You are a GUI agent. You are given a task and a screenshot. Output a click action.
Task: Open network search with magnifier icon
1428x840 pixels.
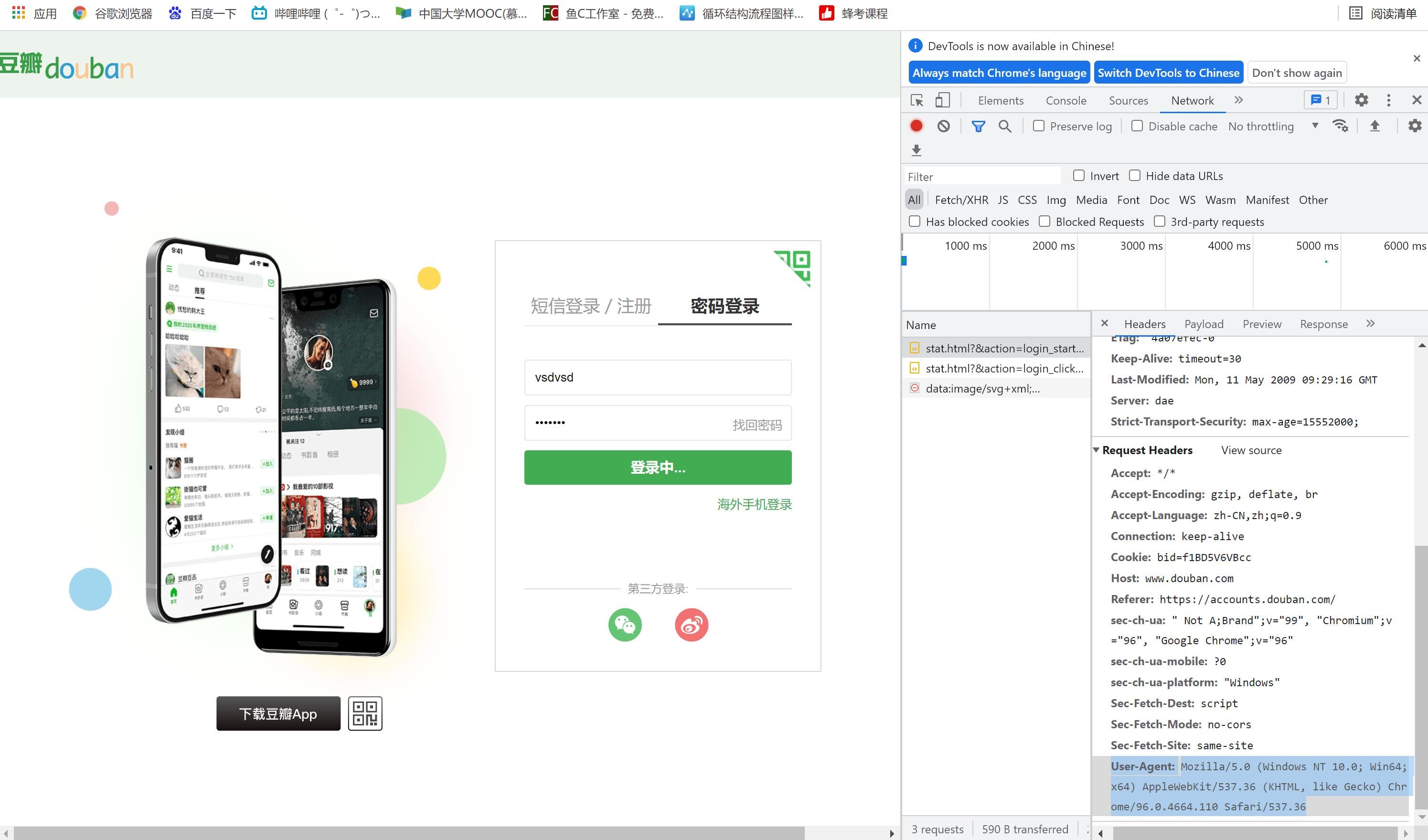[x=1005, y=126]
